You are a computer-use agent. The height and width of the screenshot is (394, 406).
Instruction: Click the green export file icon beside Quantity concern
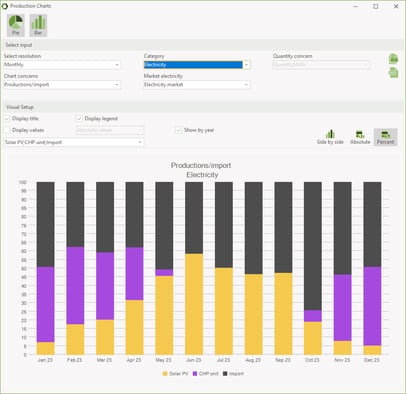coord(393,59)
